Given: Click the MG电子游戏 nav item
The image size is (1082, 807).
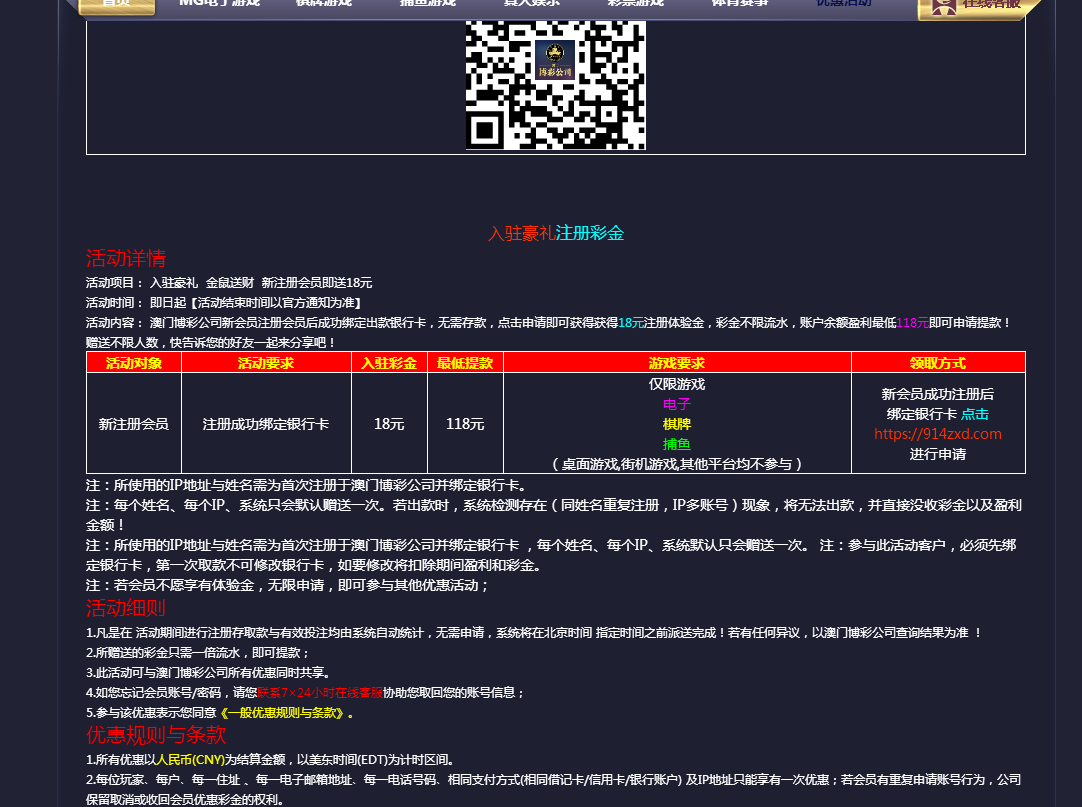Looking at the screenshot, I should pos(219,3).
